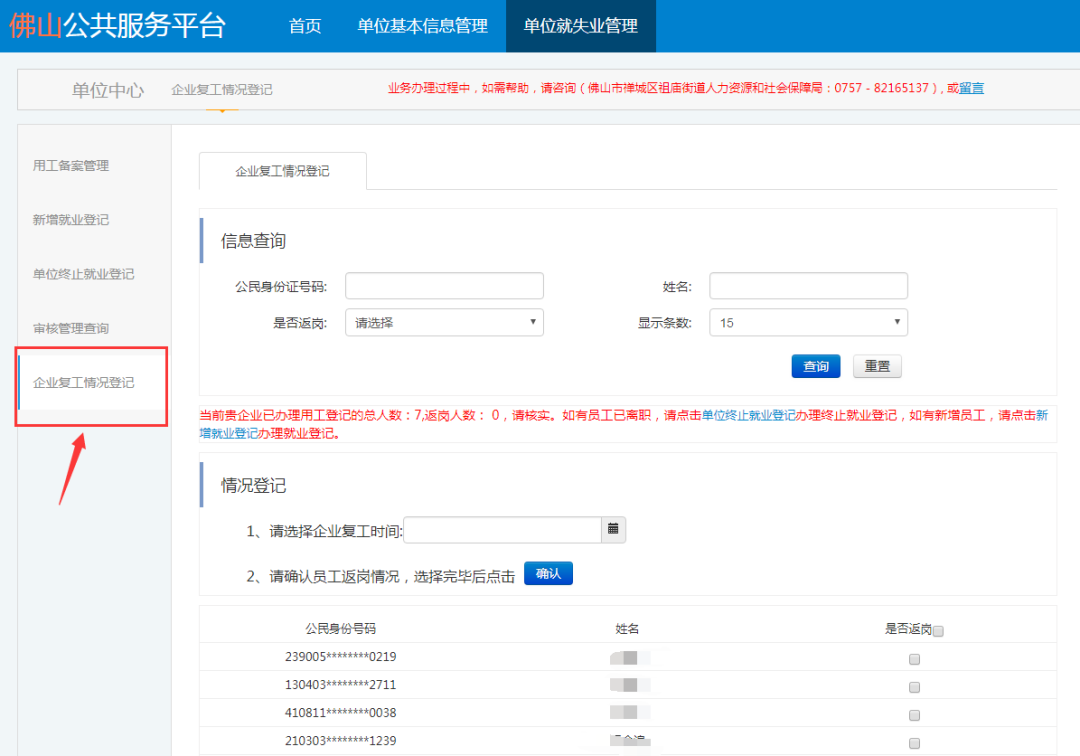1080x756 pixels.
Task: Open 单位基本信息管理 top menu
Action: [x=422, y=26]
